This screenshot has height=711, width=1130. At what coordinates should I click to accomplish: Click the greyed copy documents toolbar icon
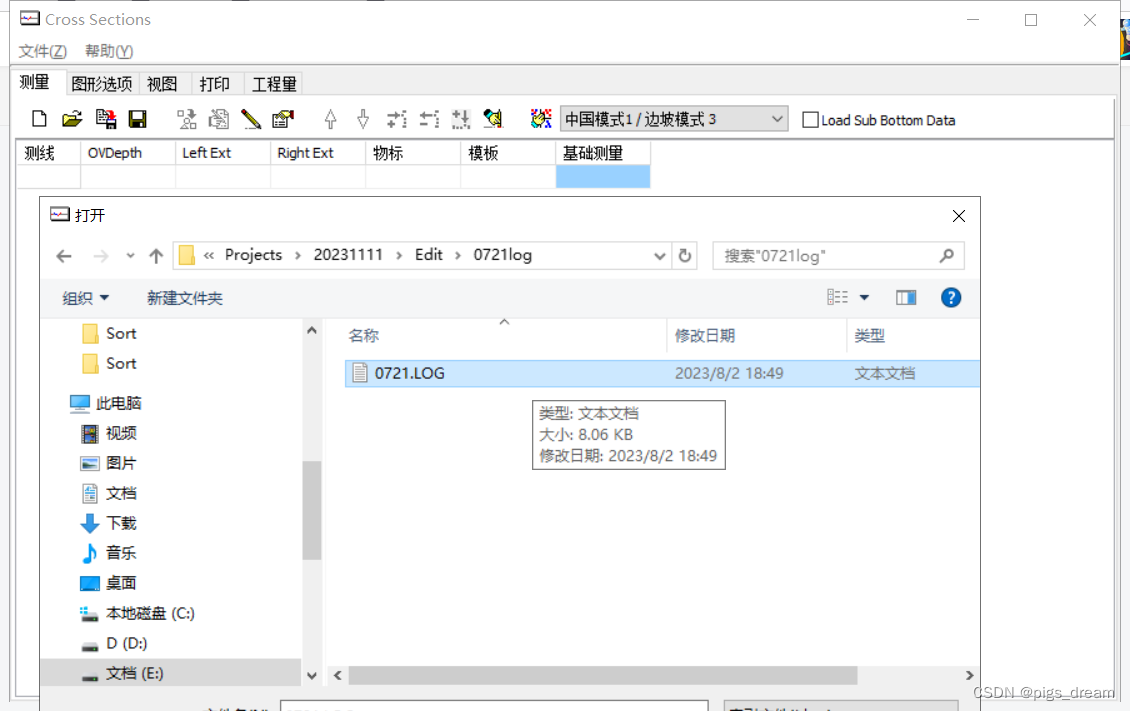point(218,119)
